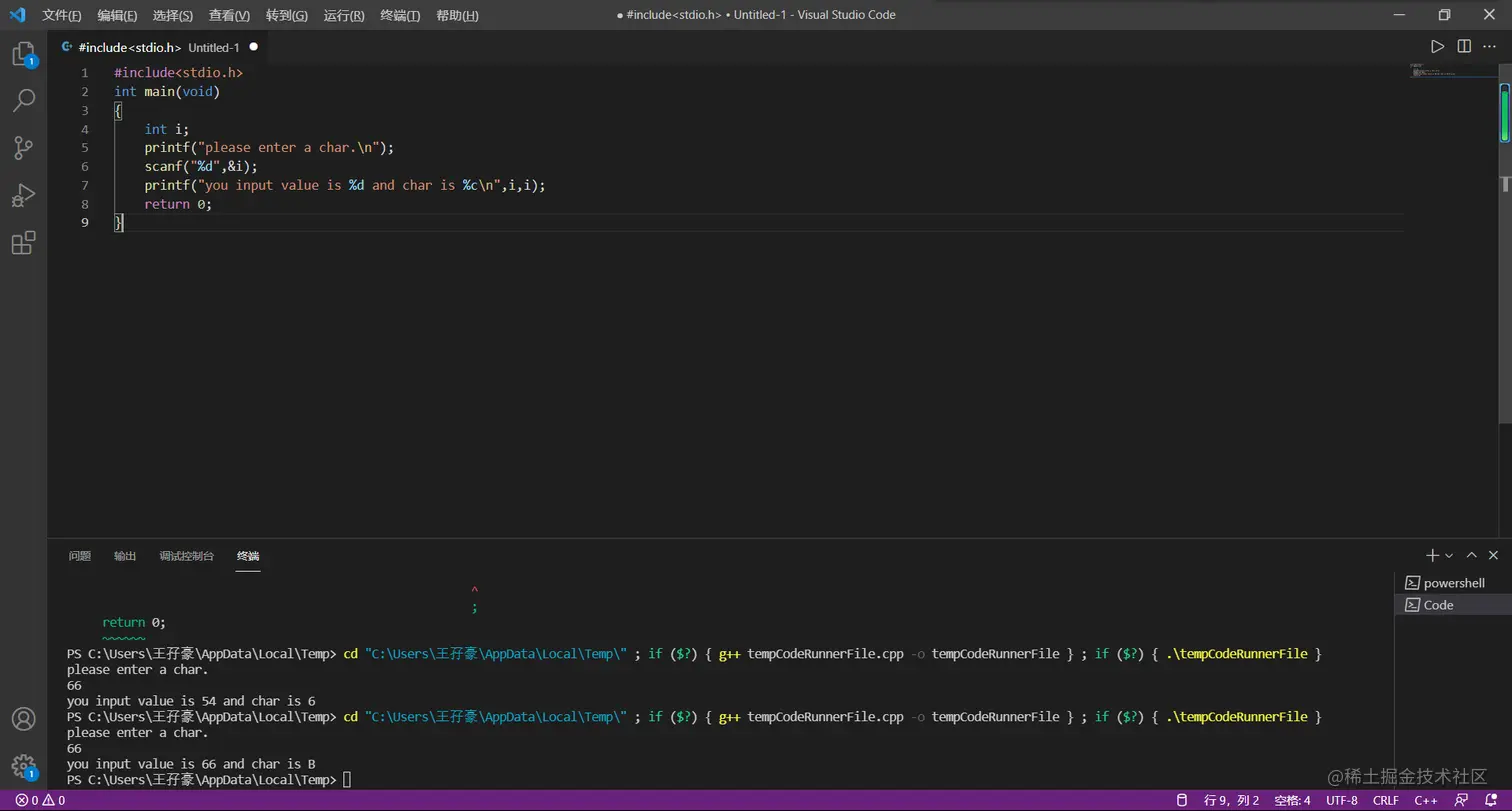Open the Run and Debug view
The height and width of the screenshot is (811, 1512).
pyautogui.click(x=23, y=195)
